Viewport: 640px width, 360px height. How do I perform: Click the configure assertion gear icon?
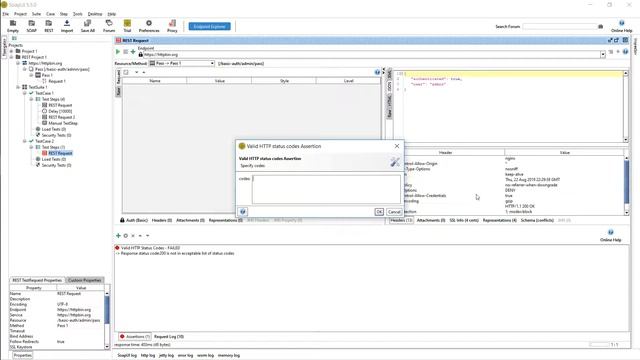tap(126, 236)
